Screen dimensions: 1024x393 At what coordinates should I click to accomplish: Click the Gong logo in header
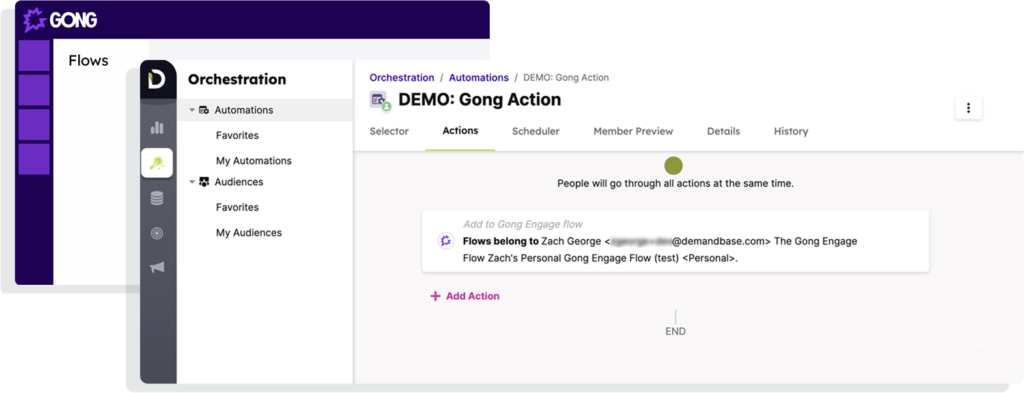pyautogui.click(x=60, y=20)
